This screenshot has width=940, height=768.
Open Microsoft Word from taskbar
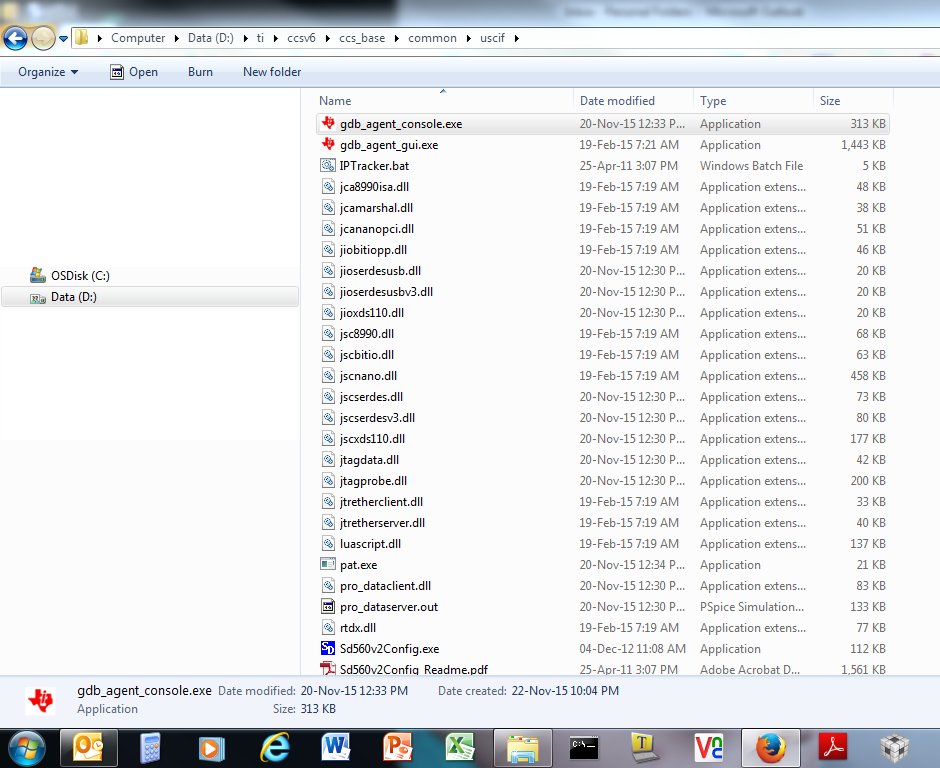coord(335,748)
